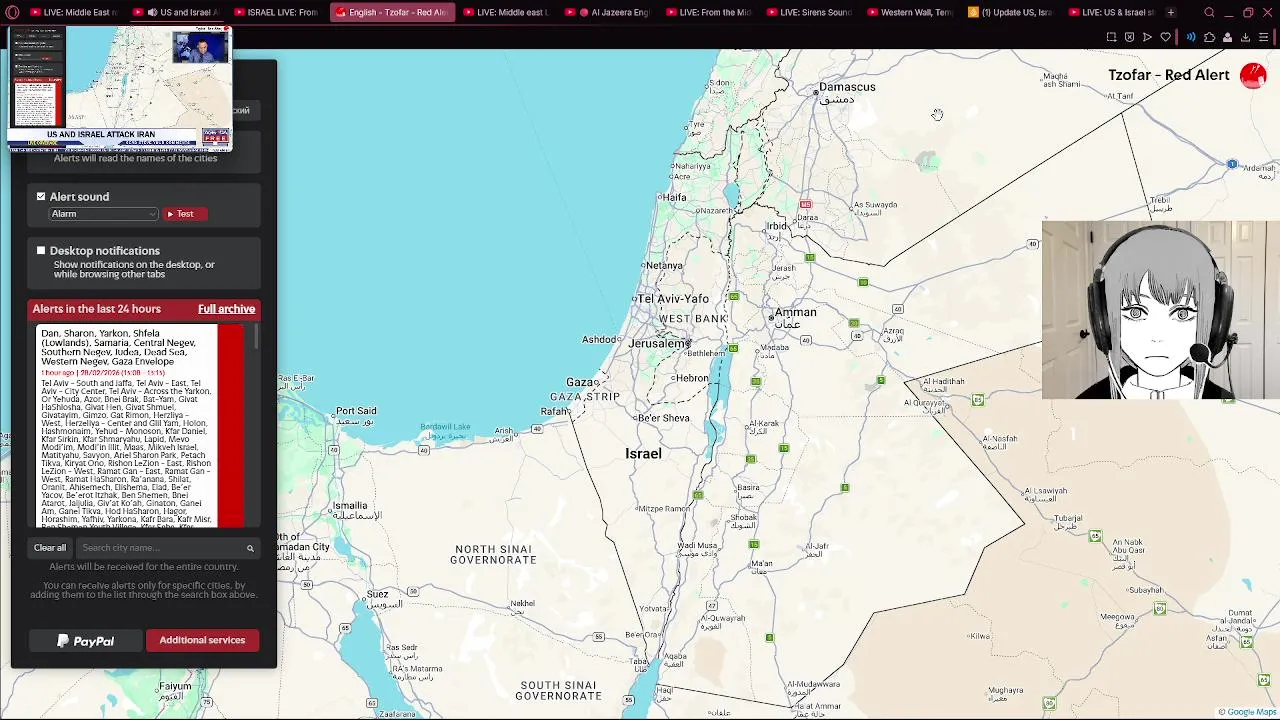The image size is (1280, 720).
Task: Click the red Tzofar logo icon
Action: [1252, 75]
